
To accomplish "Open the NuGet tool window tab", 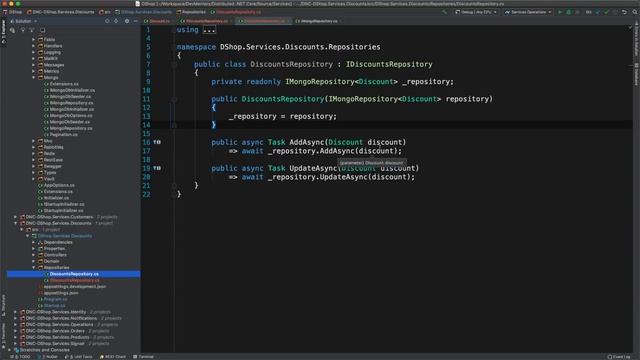I will click(x=48, y=357).
